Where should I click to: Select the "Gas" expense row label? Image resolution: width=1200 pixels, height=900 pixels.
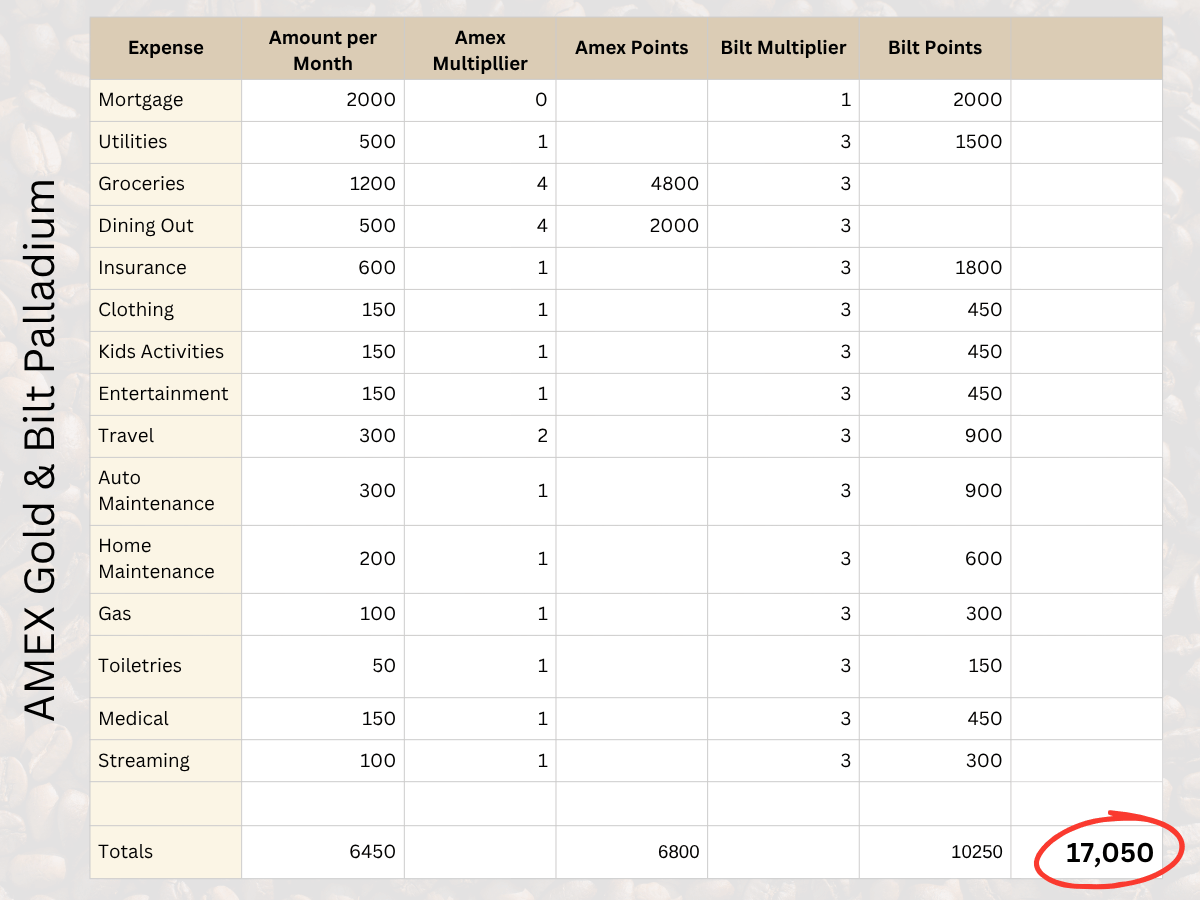pos(115,614)
